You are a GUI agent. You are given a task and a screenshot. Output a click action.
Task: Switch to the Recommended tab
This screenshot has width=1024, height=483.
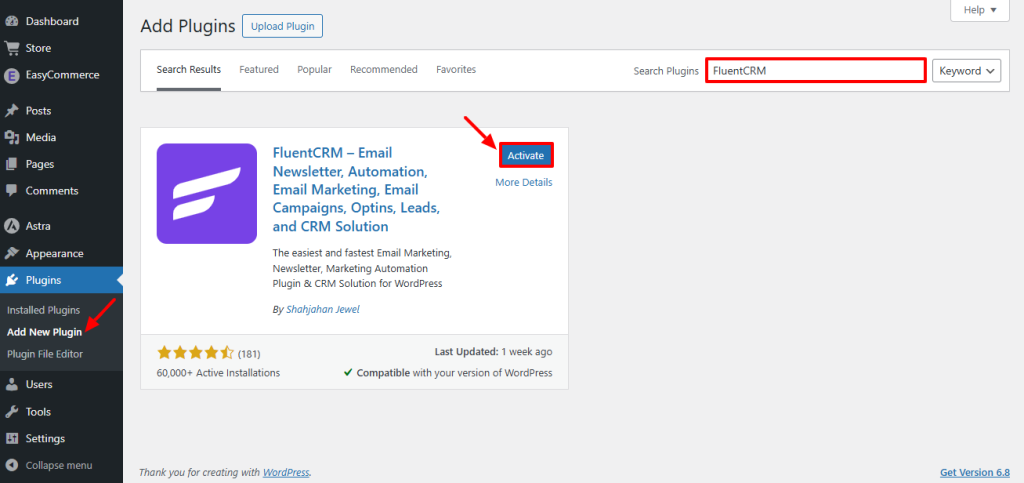[384, 70]
